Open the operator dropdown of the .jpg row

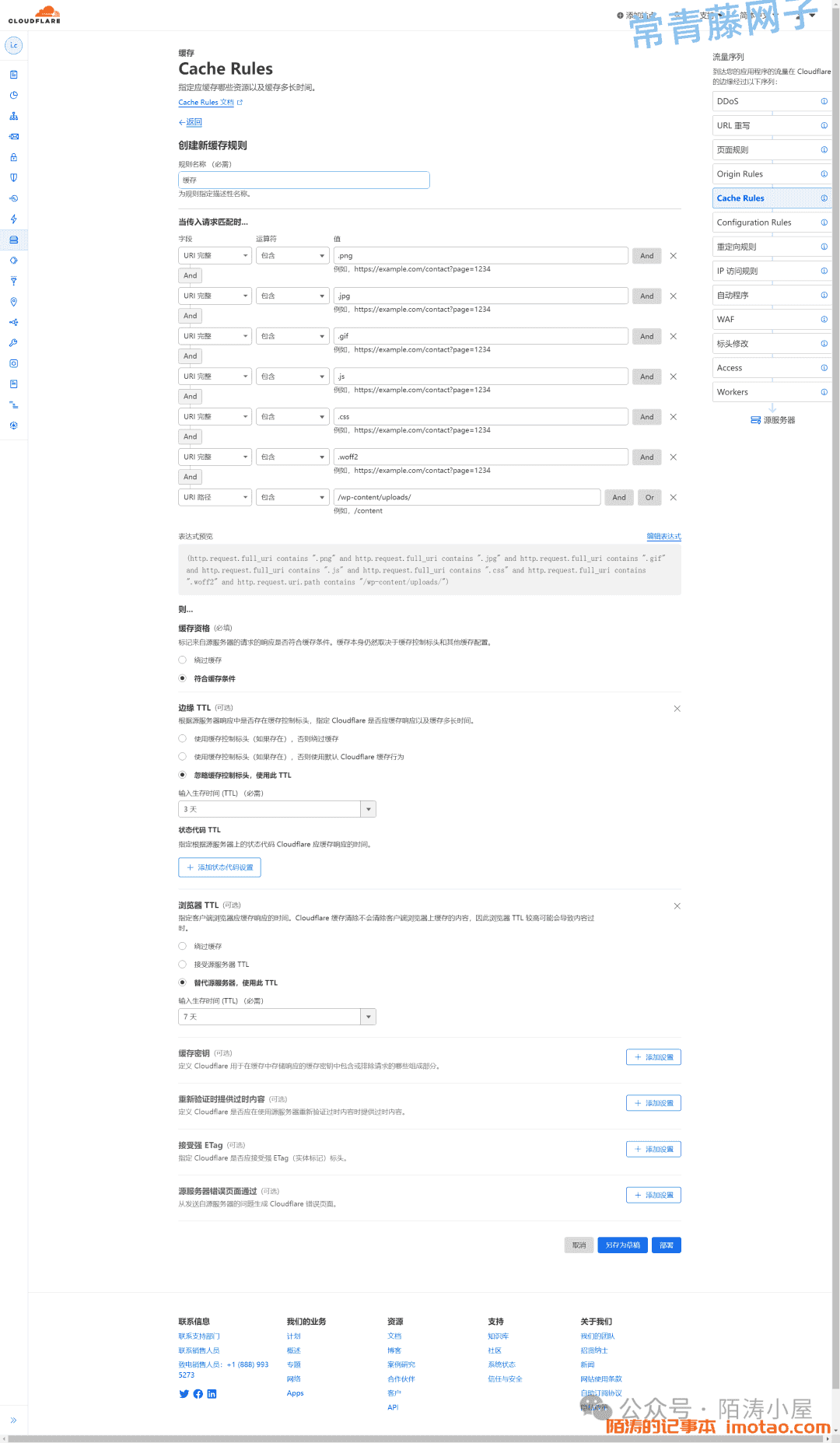click(292, 296)
